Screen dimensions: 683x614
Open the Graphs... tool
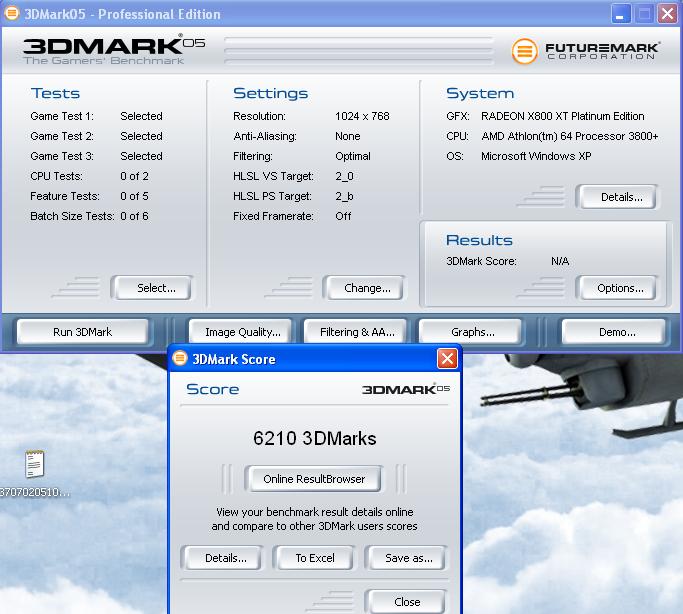pos(470,332)
